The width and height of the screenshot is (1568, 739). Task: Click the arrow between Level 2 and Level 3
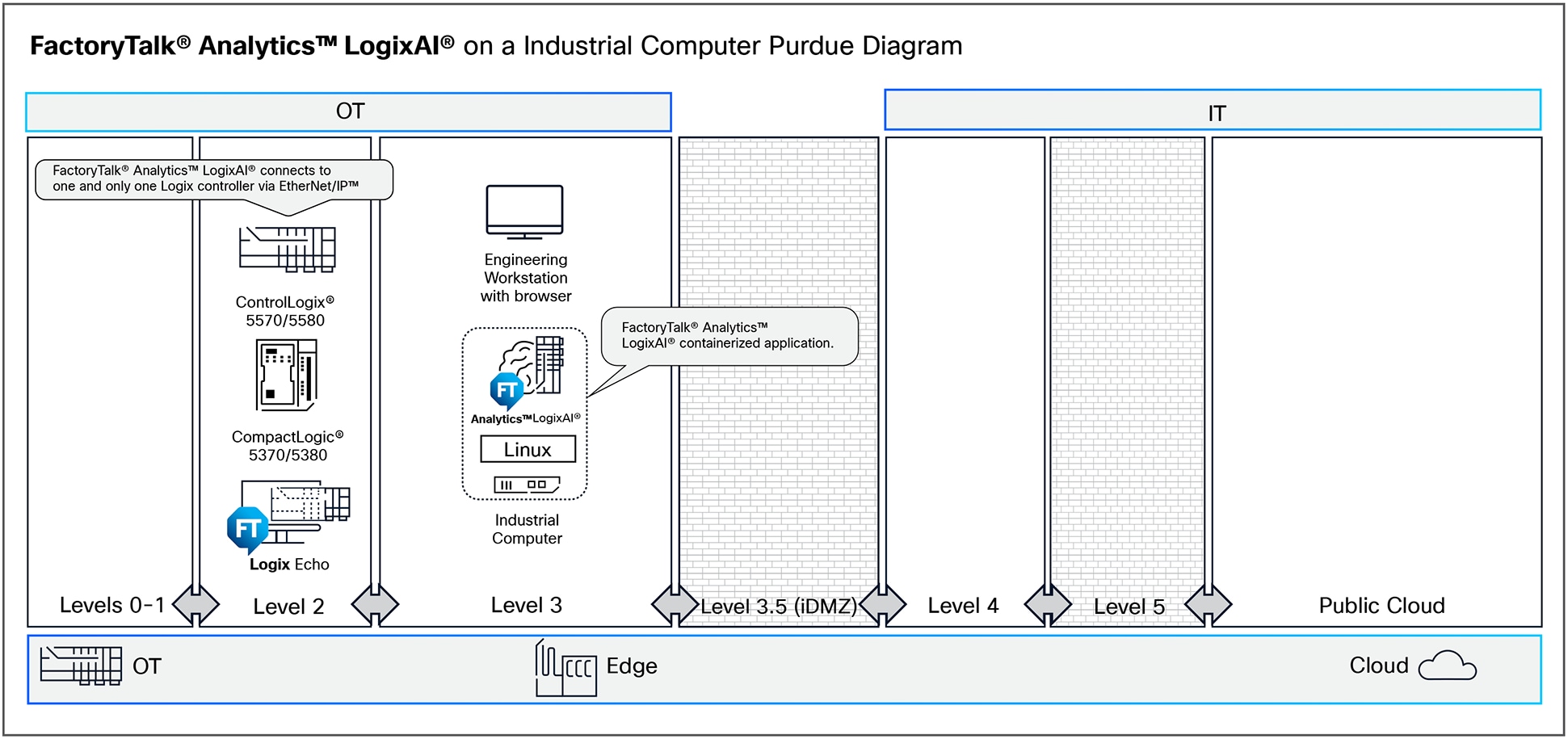(375, 604)
